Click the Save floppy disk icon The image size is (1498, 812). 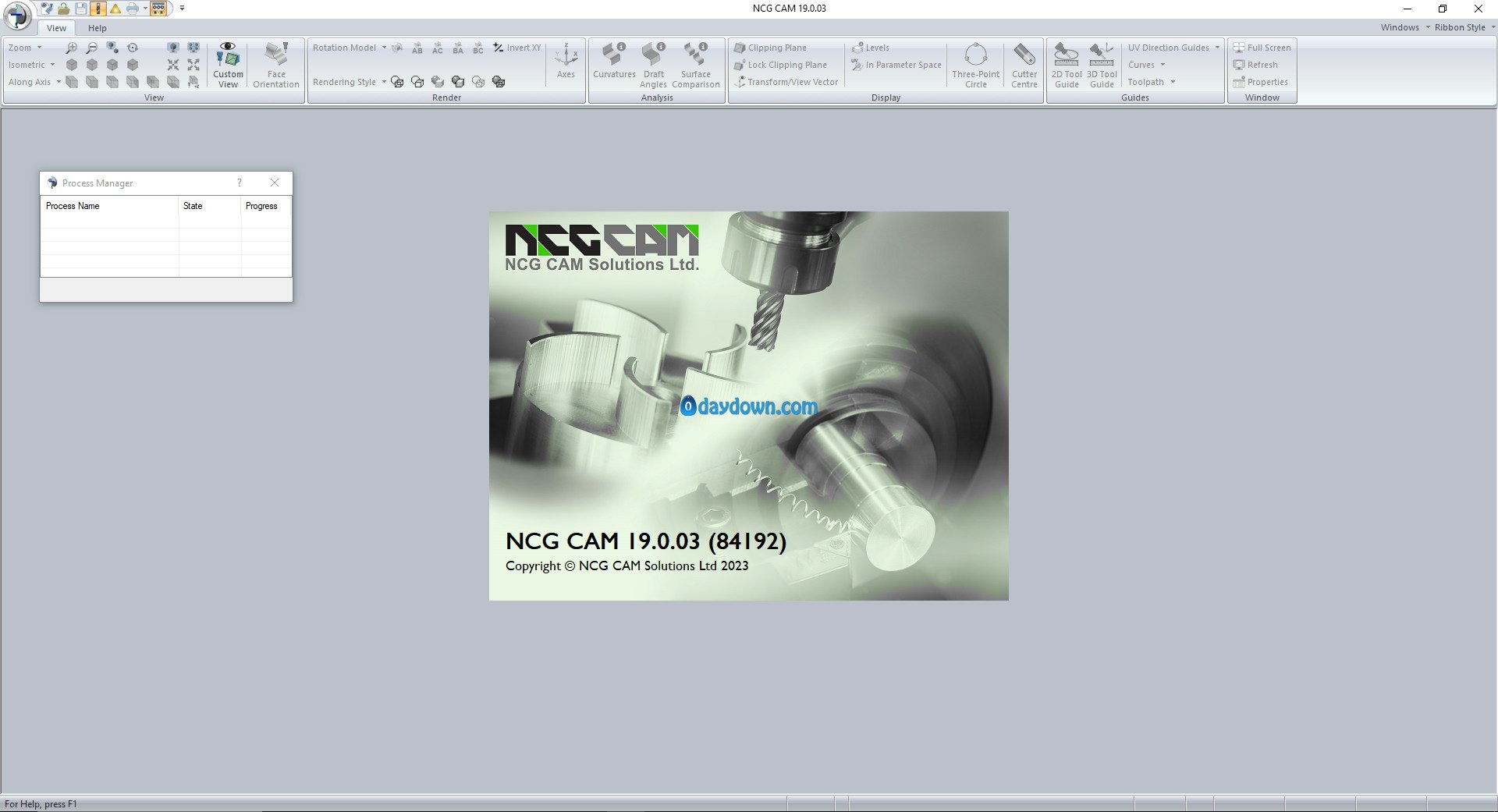(81, 9)
